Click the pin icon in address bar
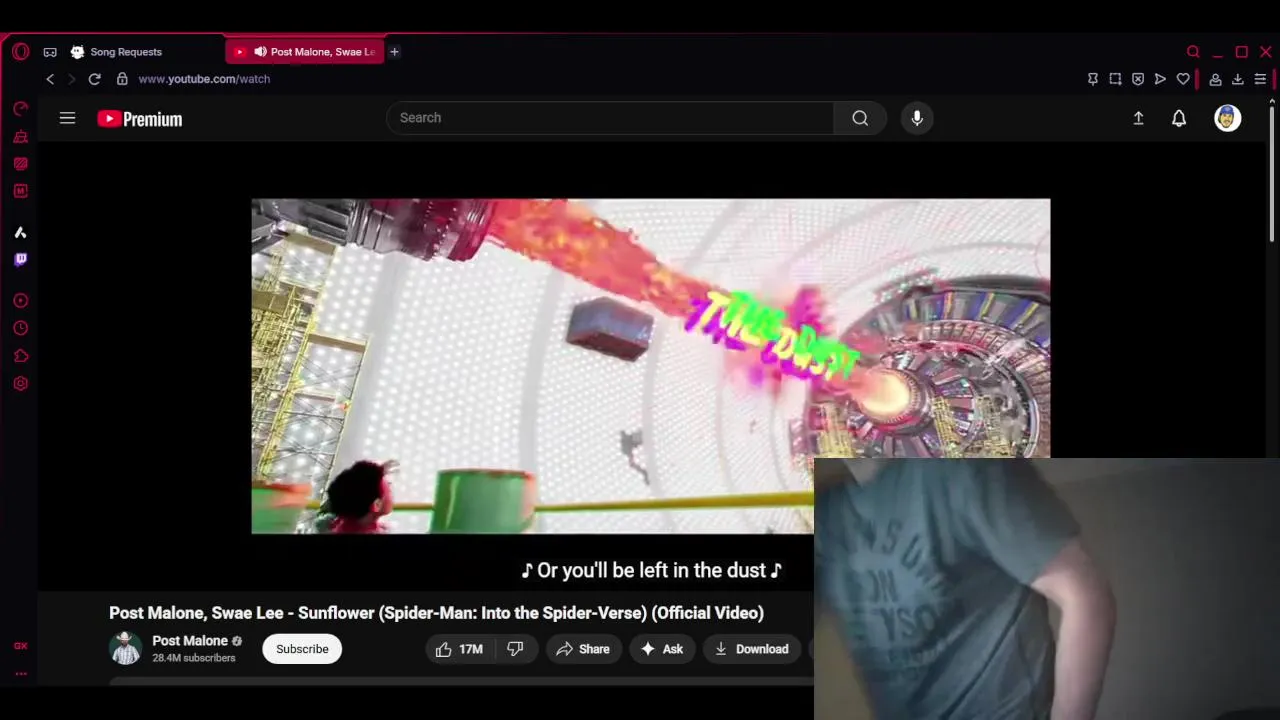1280x720 pixels. pyautogui.click(x=1093, y=79)
